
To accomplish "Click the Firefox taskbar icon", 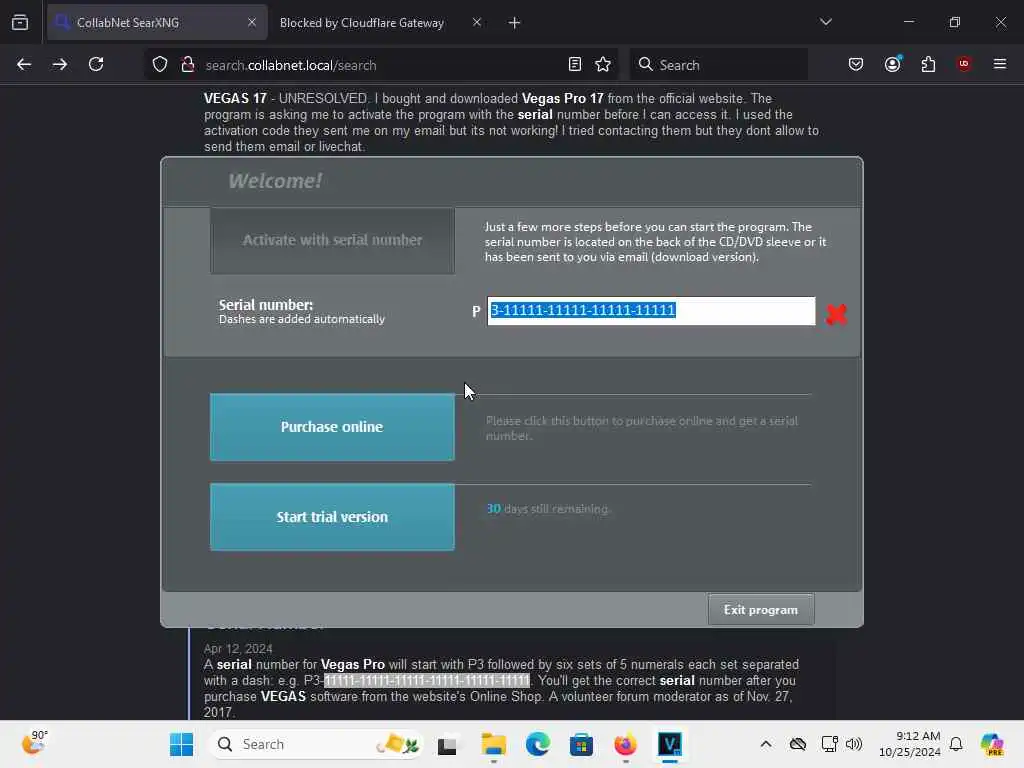I will click(x=625, y=744).
